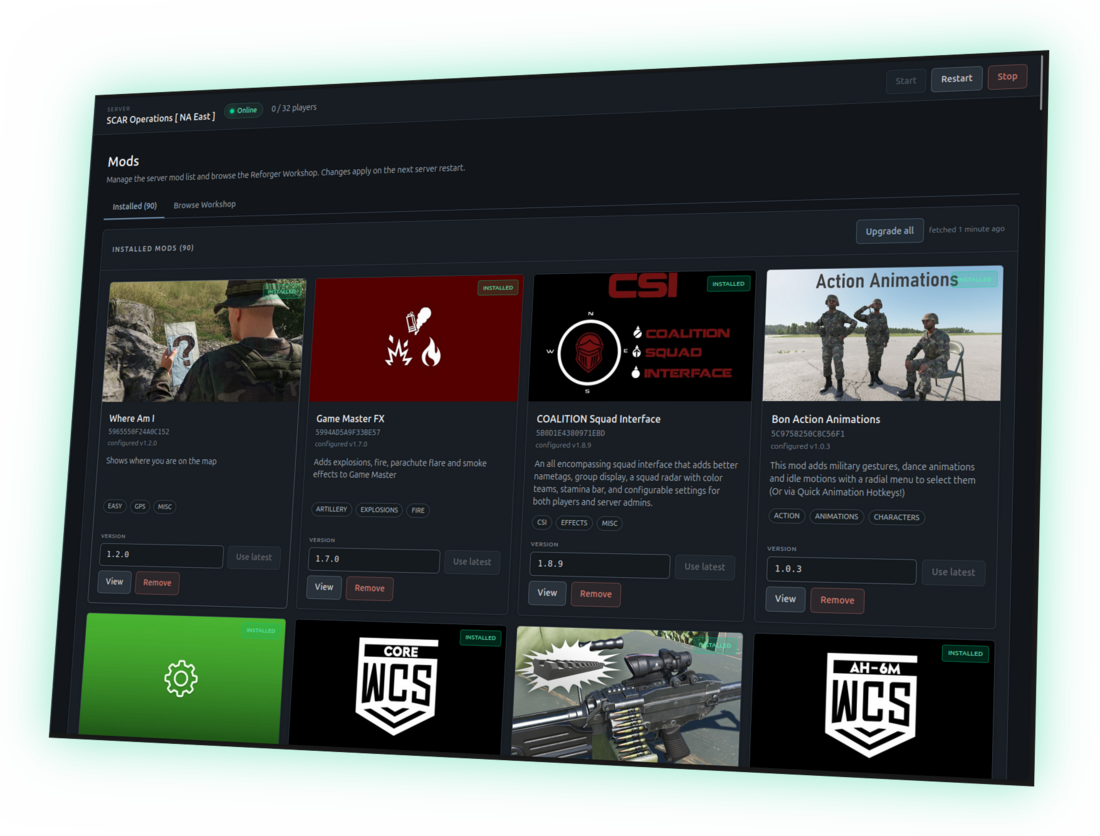
Task: Click INSTALLED badge on Game Master FX
Action: coord(497,288)
